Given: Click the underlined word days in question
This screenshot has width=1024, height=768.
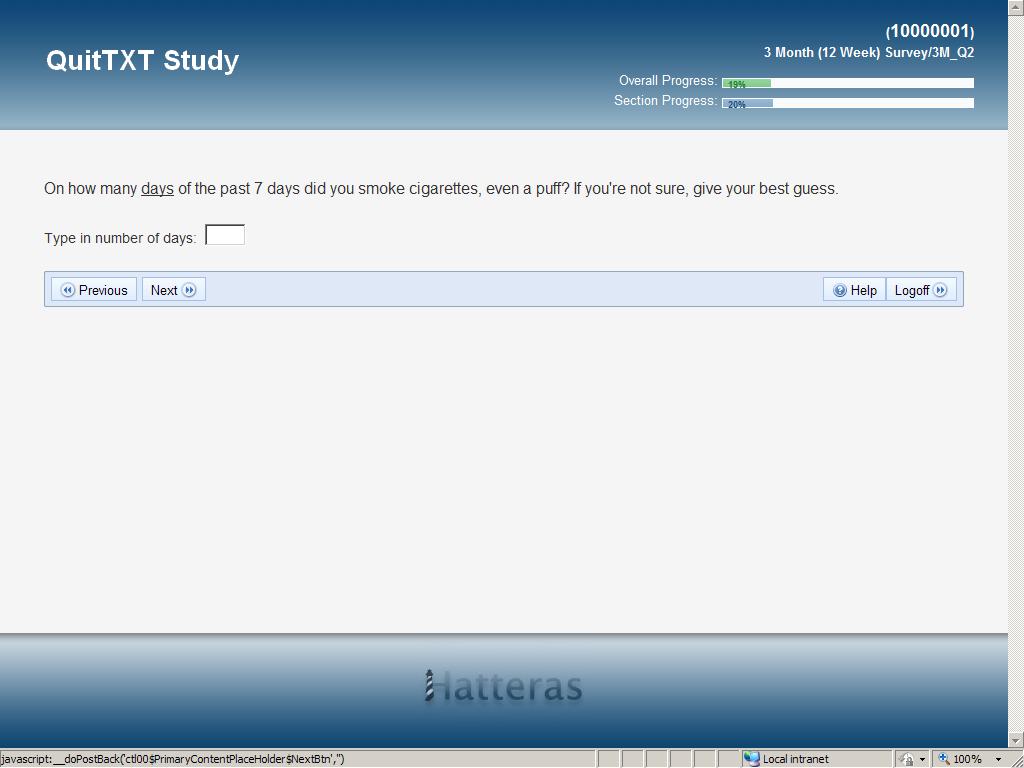Looking at the screenshot, I should pos(157,188).
